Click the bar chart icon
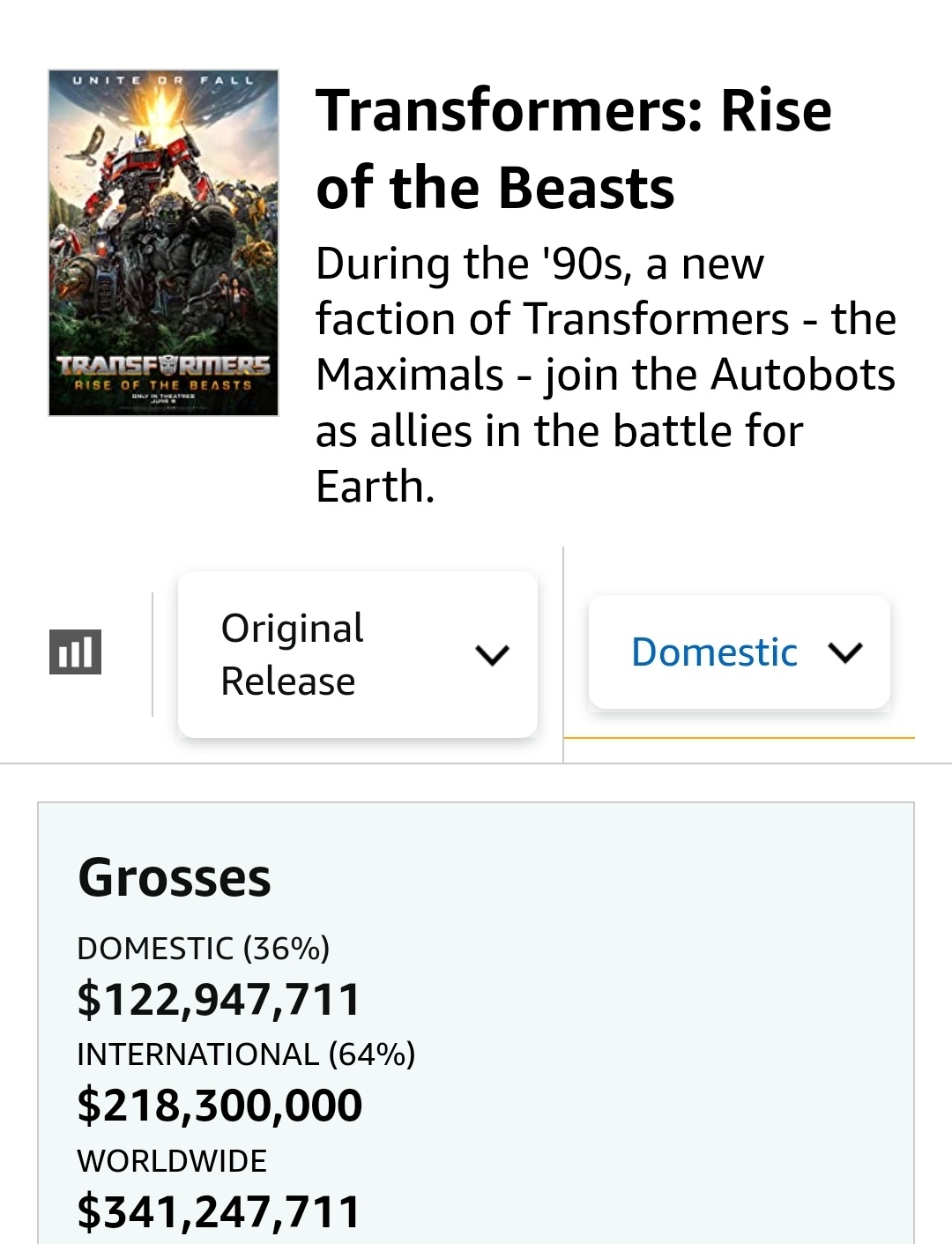952x1244 pixels. pos(75,652)
